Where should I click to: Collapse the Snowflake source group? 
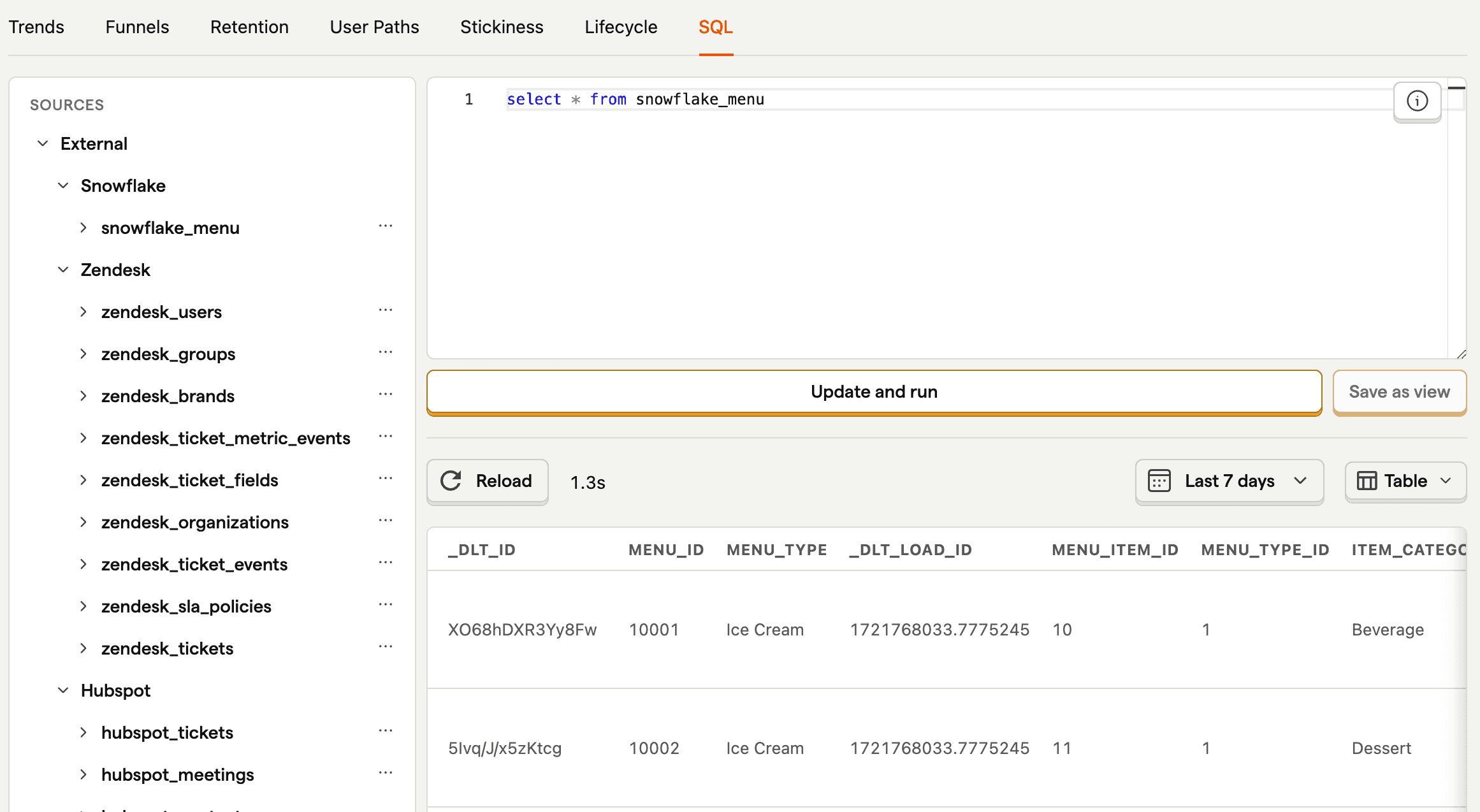63,185
